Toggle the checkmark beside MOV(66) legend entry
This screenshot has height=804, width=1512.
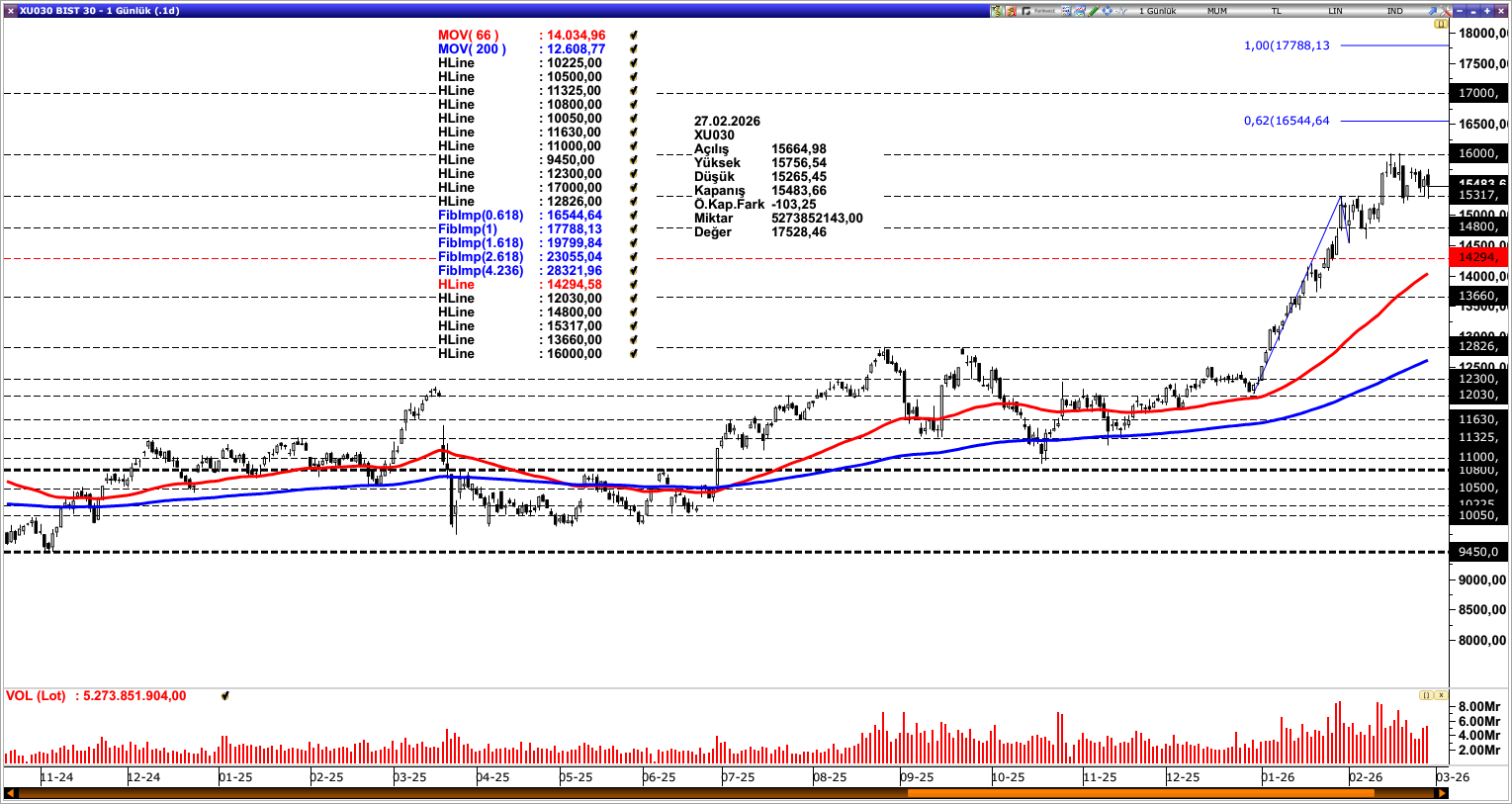(633, 33)
